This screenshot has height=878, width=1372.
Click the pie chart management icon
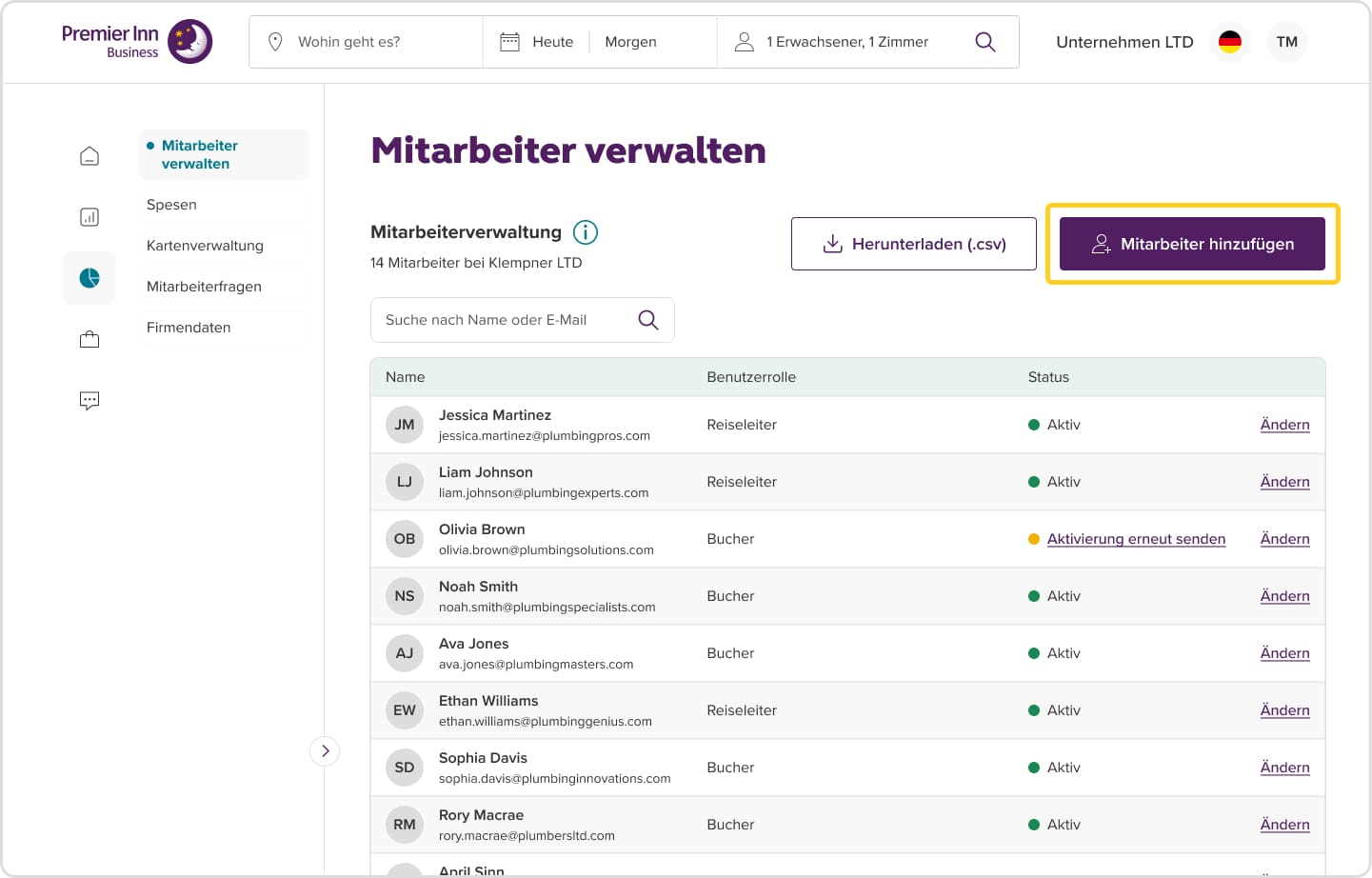[x=89, y=277]
